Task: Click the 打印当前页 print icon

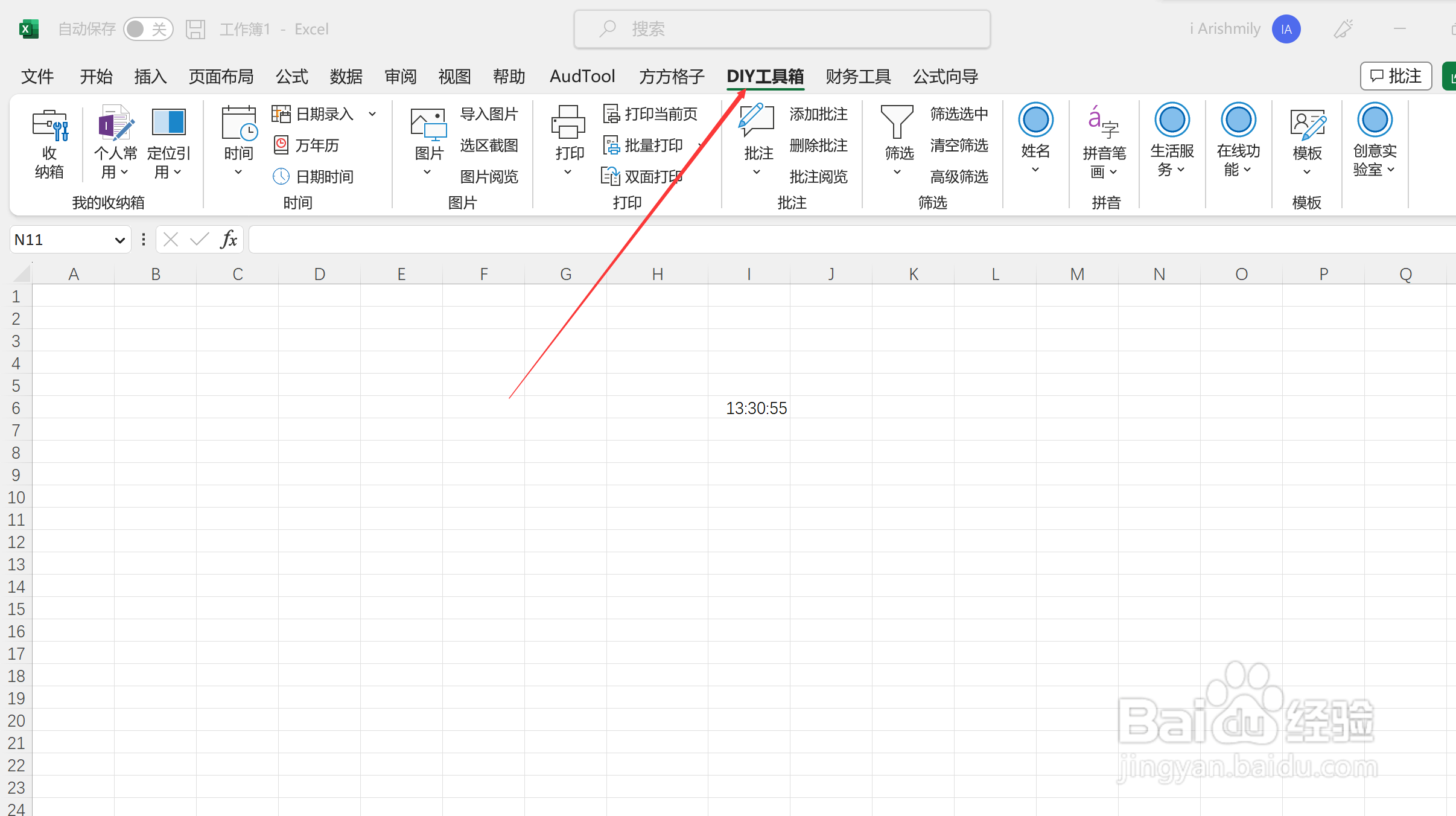Action: tap(611, 114)
